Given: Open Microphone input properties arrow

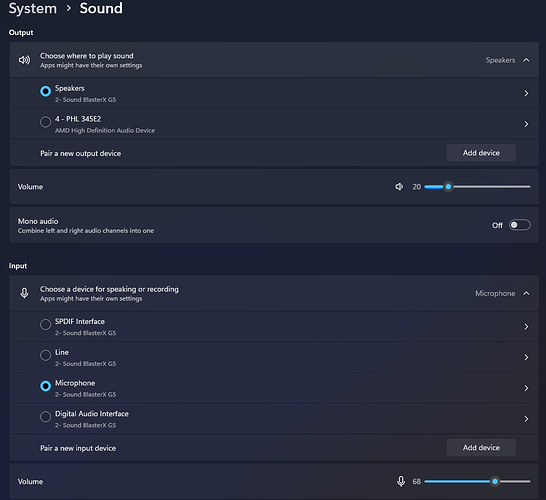Looking at the screenshot, I should click(x=526, y=388).
